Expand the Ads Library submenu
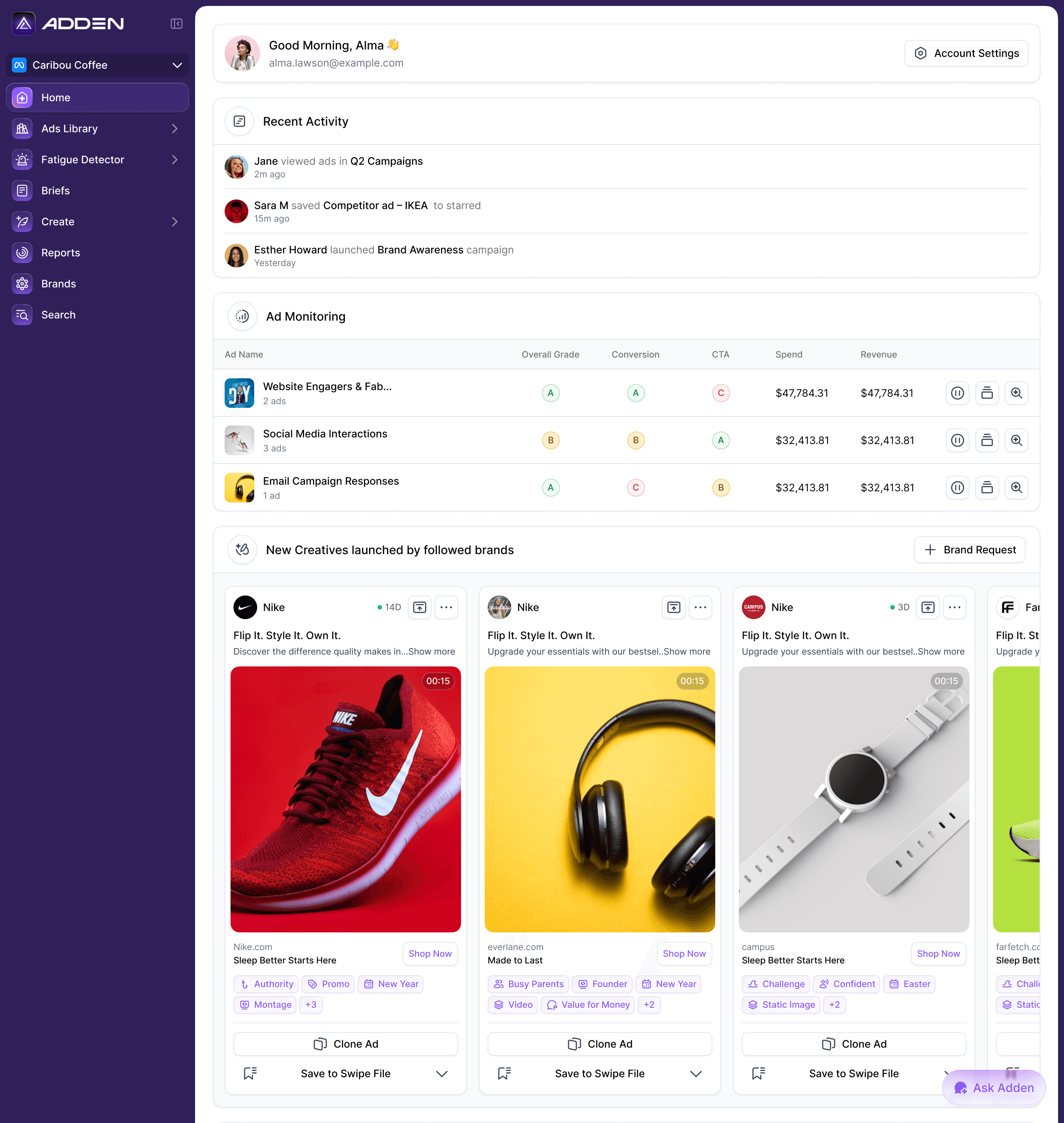The height and width of the screenshot is (1123, 1064). [175, 129]
